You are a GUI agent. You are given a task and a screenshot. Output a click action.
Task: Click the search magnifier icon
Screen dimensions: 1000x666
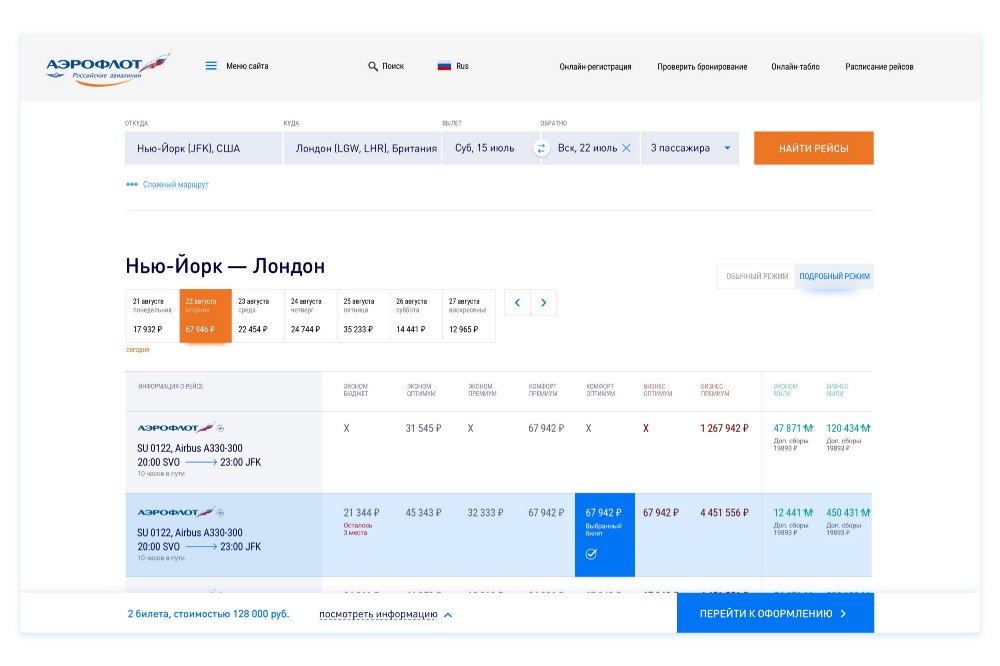[373, 66]
